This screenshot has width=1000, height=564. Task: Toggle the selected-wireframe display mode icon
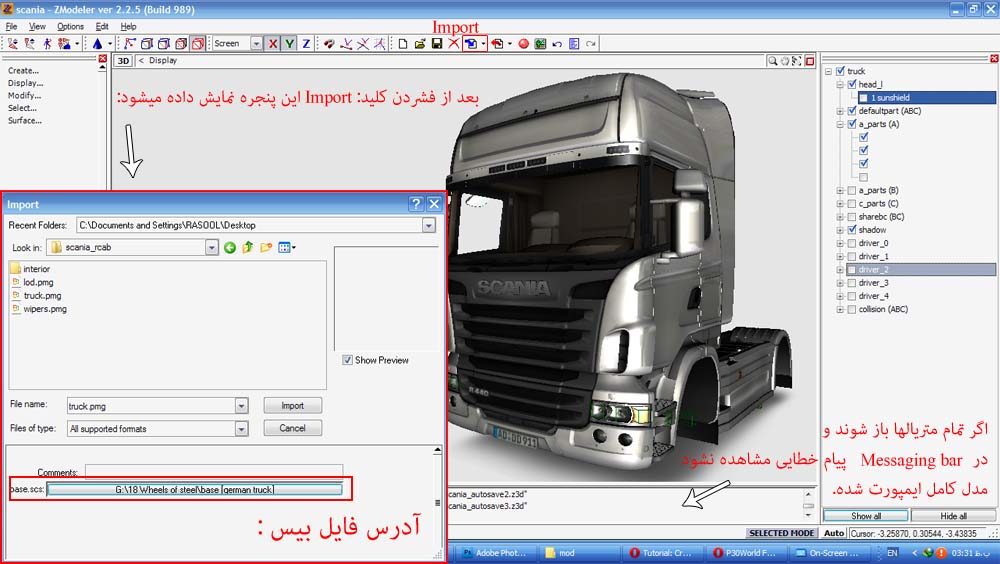(198, 43)
